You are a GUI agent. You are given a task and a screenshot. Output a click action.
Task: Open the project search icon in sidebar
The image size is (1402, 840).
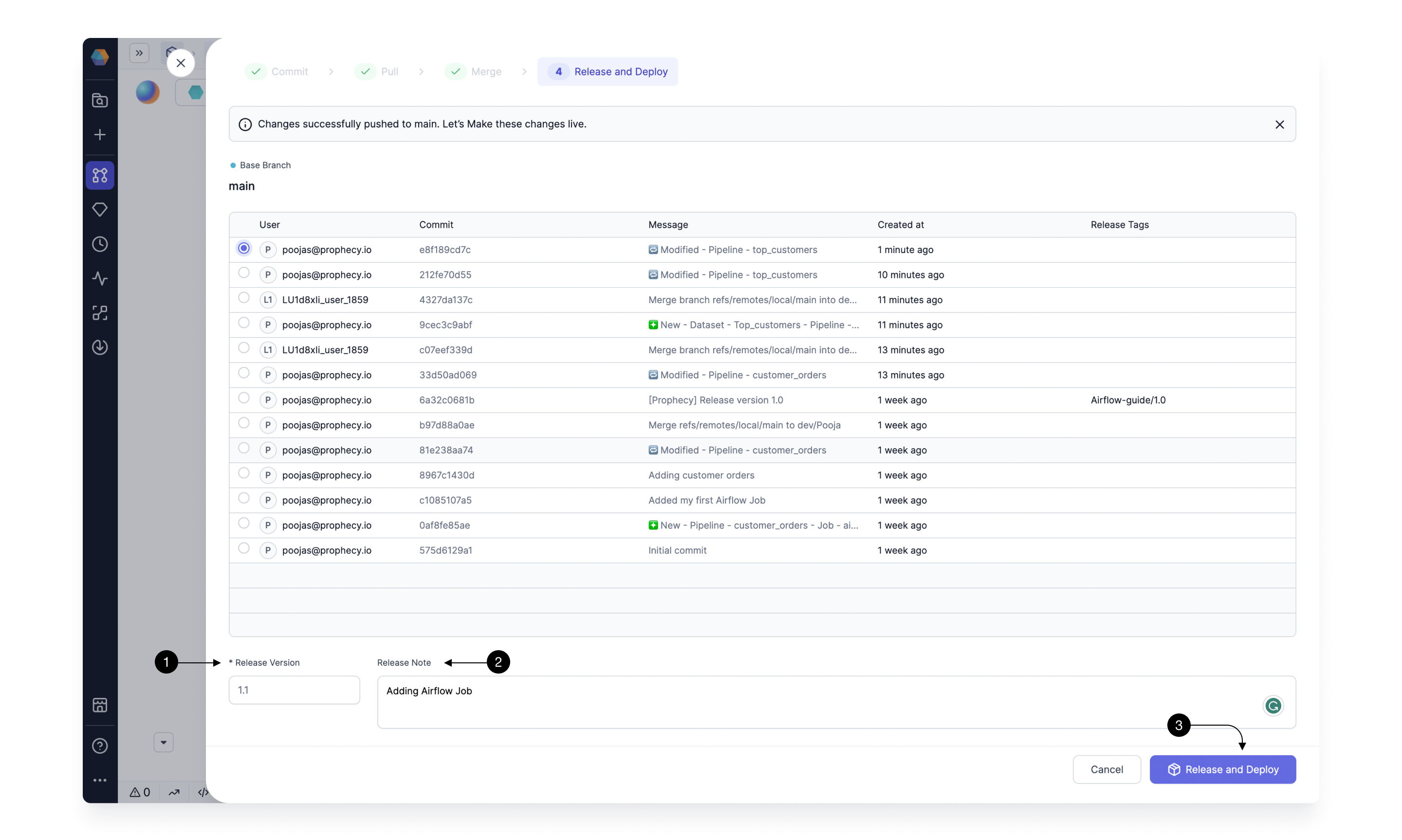100,100
